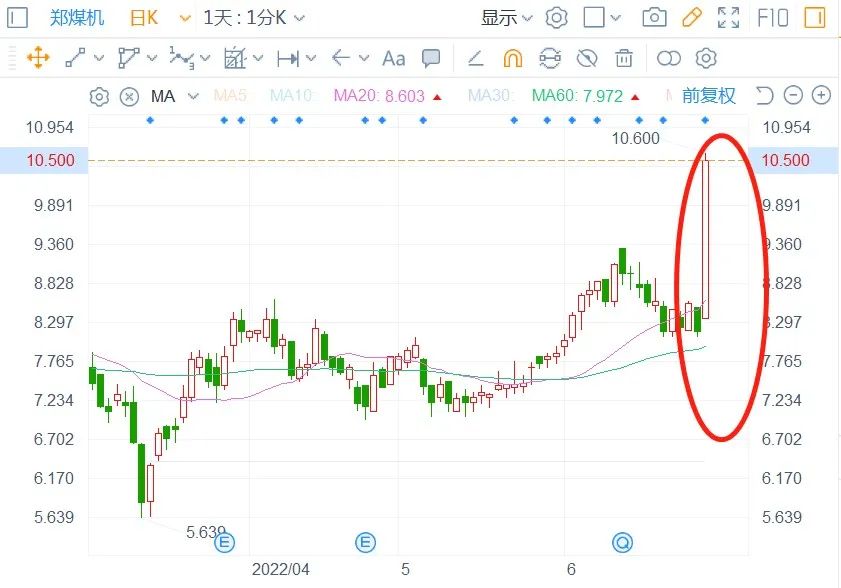The image size is (841, 588).
Task: Toggle the magnet snap mode
Action: pos(512,58)
